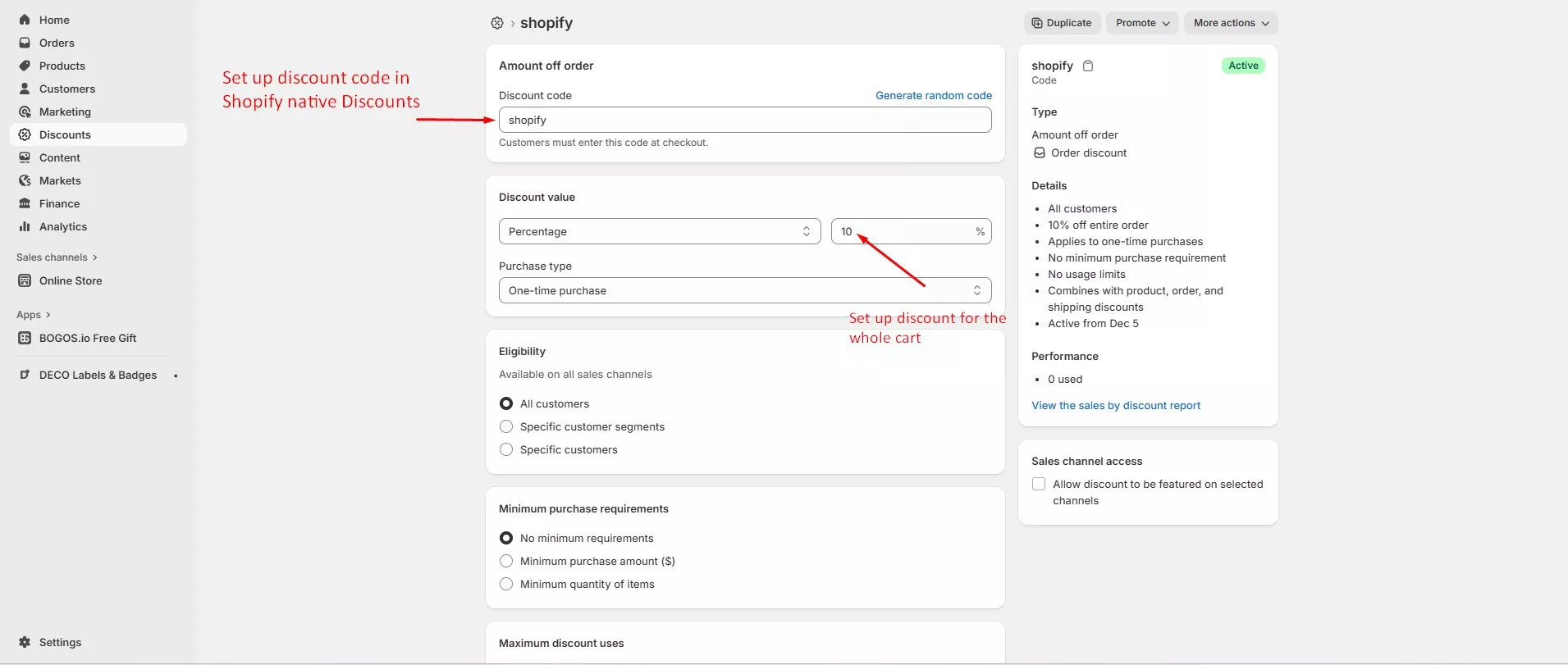Select the Orders icon in sidebar
Viewport: 1568px width, 665px height.
25,43
